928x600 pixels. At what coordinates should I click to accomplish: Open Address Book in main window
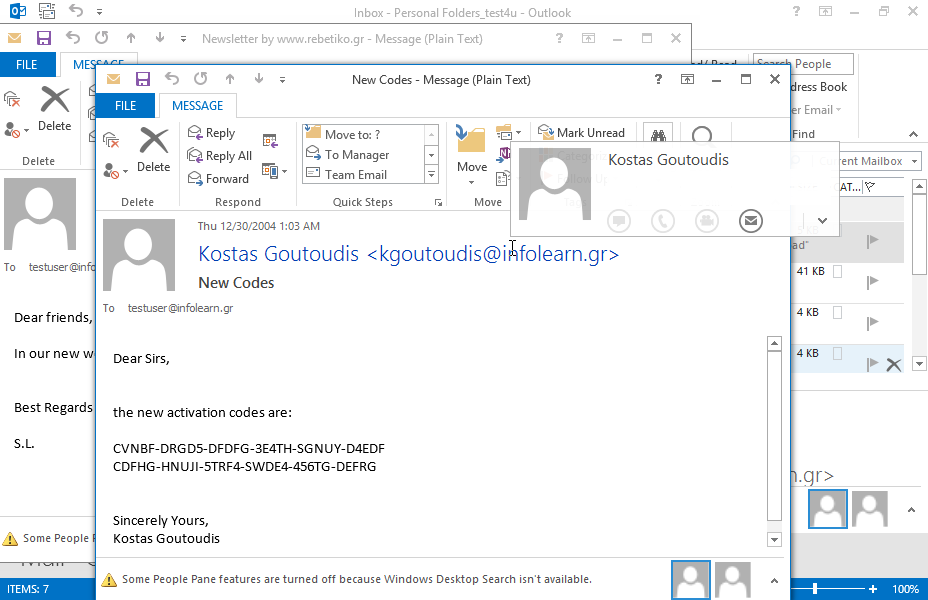coord(819,87)
